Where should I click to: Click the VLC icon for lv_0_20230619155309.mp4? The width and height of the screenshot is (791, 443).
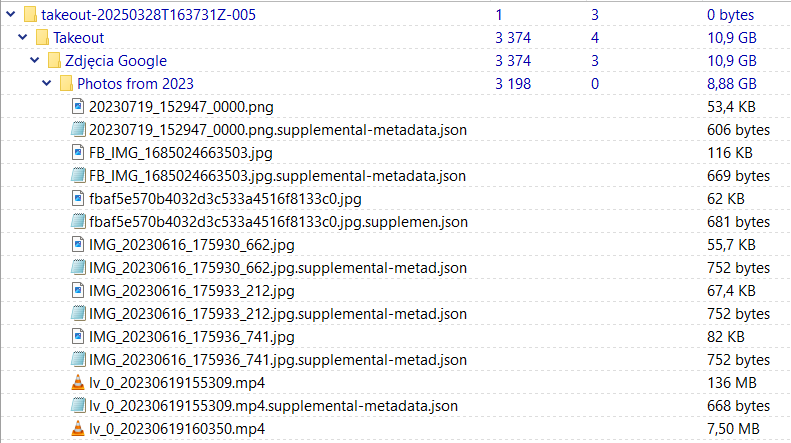pyautogui.click(x=79, y=383)
